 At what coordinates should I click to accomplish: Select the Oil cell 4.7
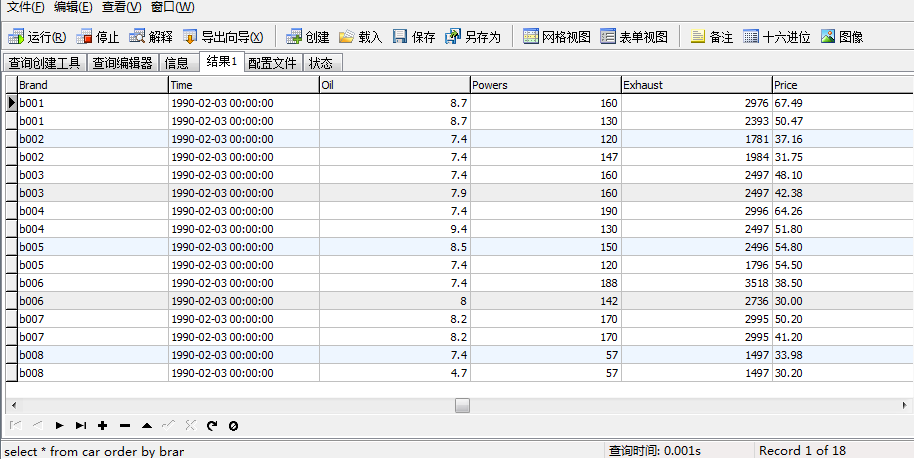click(395, 373)
